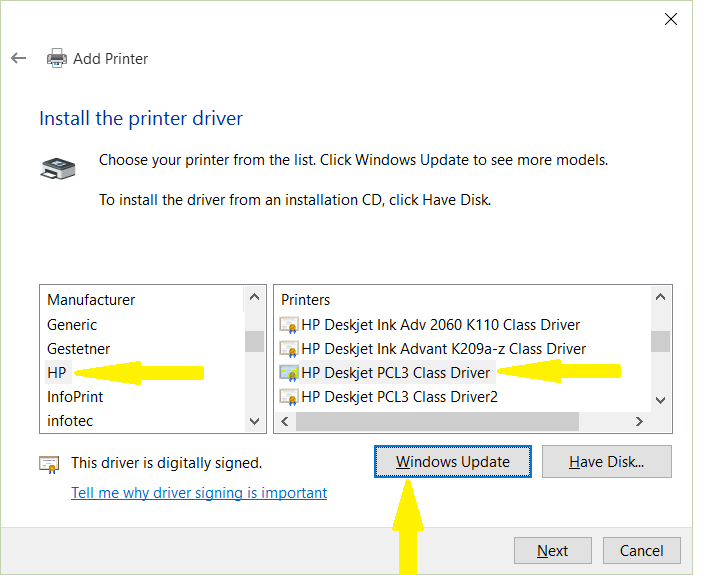Screen dimensions: 708x575
Task: Click the back arrow icon
Action: (18, 59)
